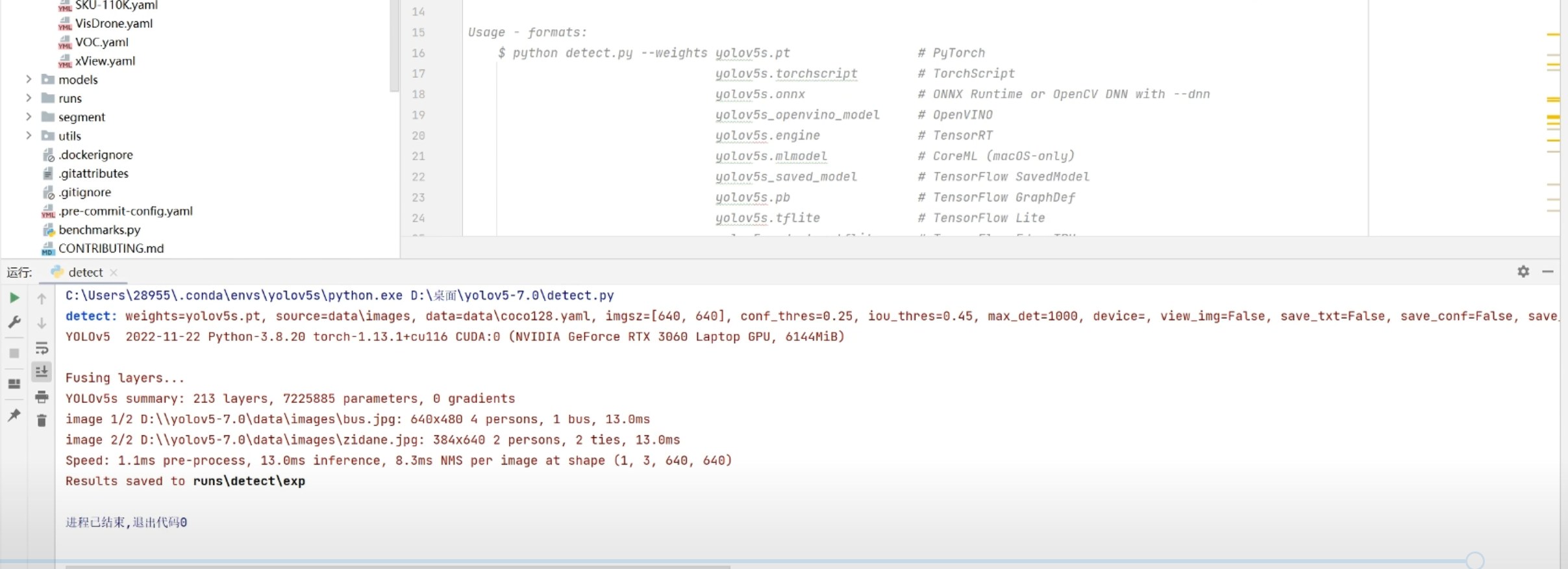Click the progress slider circle handle
This screenshot has height=569, width=1568.
click(1475, 561)
